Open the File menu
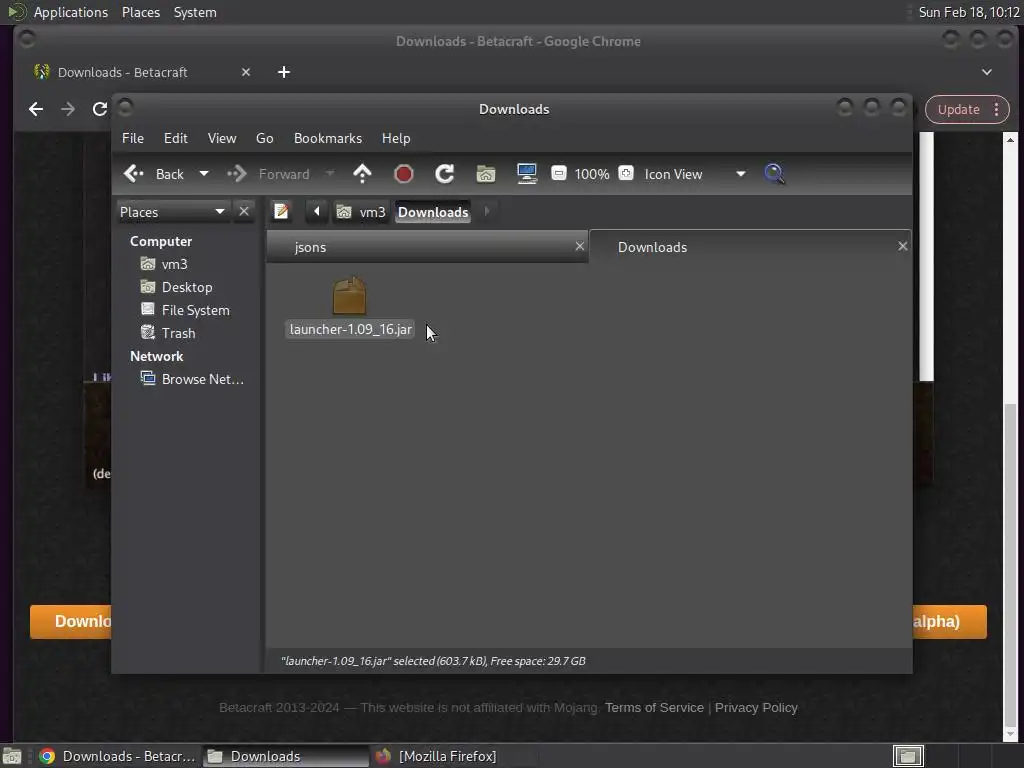Viewport: 1024px width, 768px height. click(x=133, y=138)
